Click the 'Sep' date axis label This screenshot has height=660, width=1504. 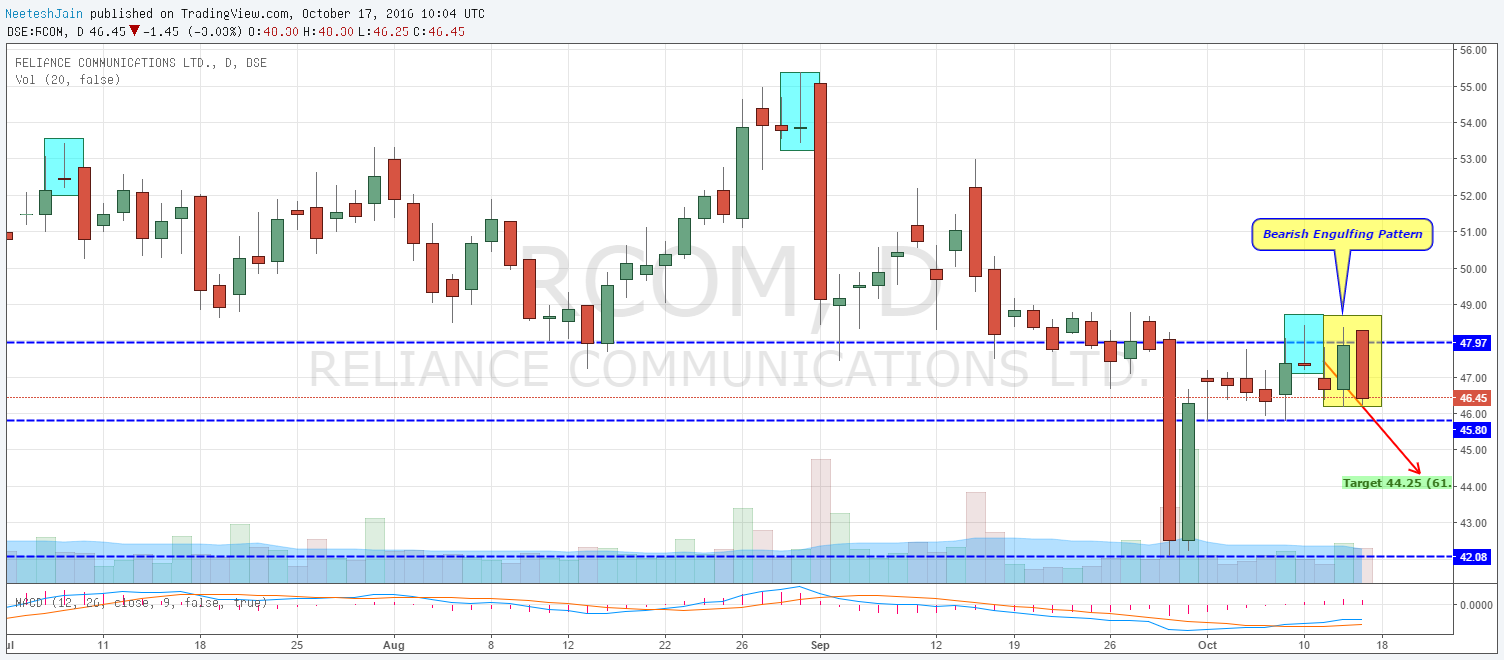[x=820, y=647]
